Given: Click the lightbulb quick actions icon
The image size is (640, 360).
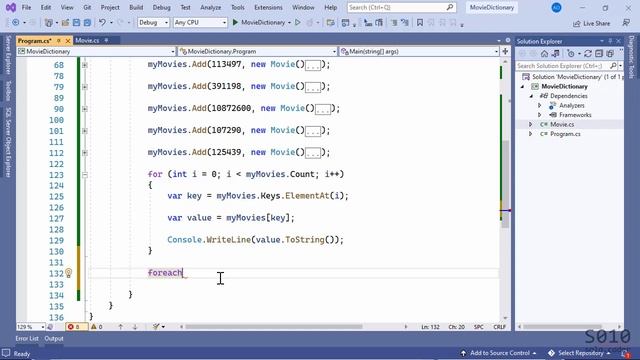Looking at the screenshot, I should [69, 273].
